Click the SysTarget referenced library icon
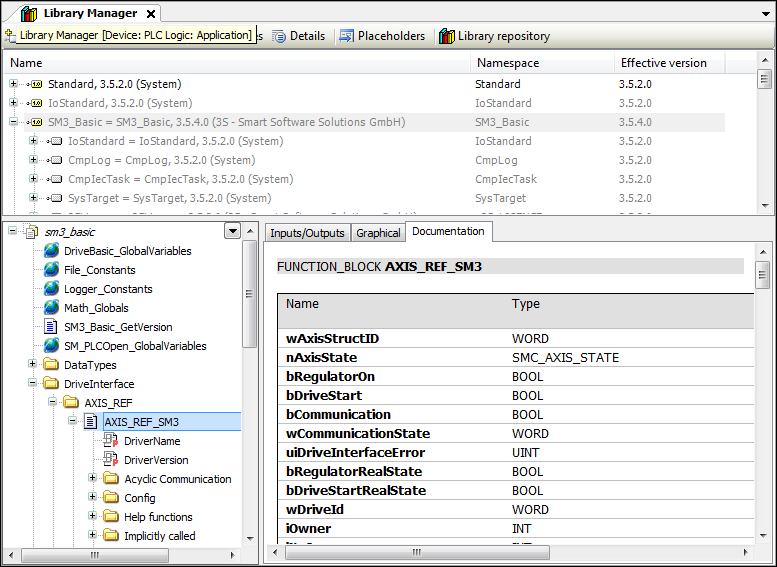777x567 pixels. (x=55, y=198)
